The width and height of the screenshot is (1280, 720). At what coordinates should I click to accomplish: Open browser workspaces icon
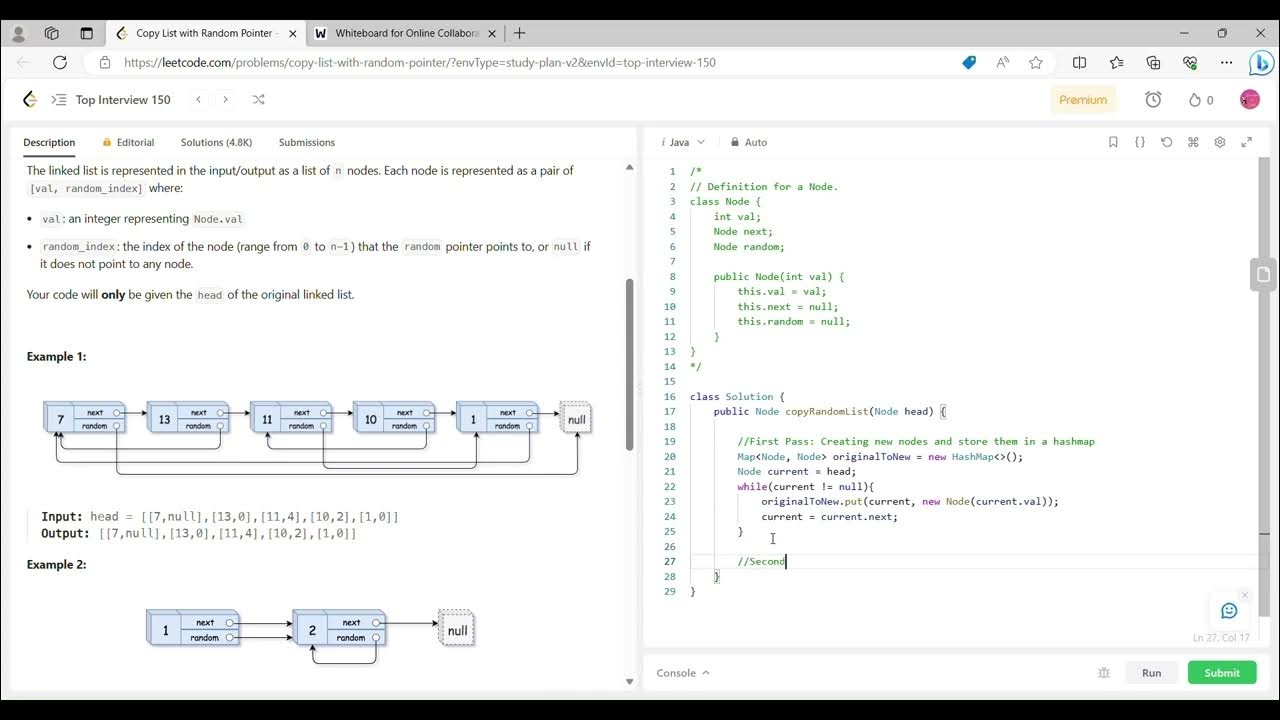52,33
